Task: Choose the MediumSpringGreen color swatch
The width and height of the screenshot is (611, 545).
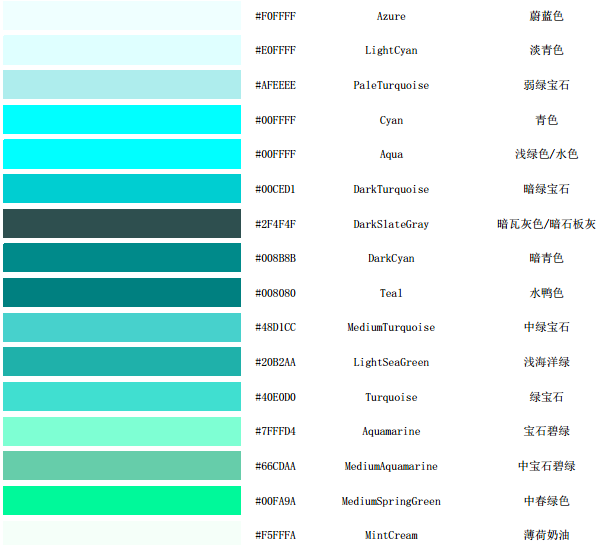Action: click(122, 500)
